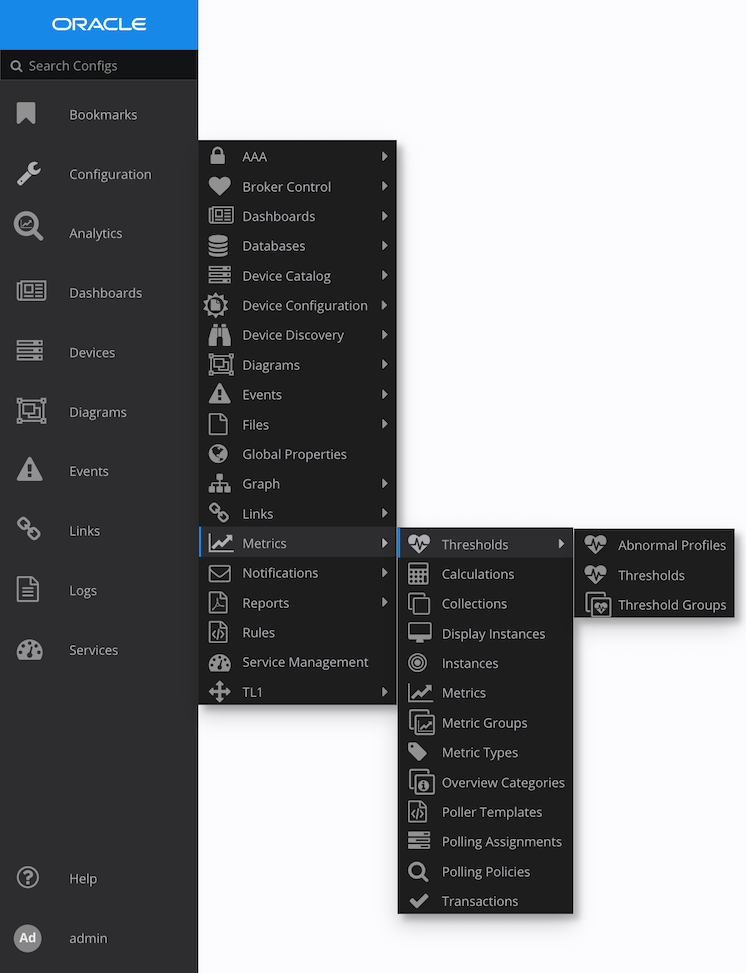Click the Configuration wrench icon

tap(29, 174)
